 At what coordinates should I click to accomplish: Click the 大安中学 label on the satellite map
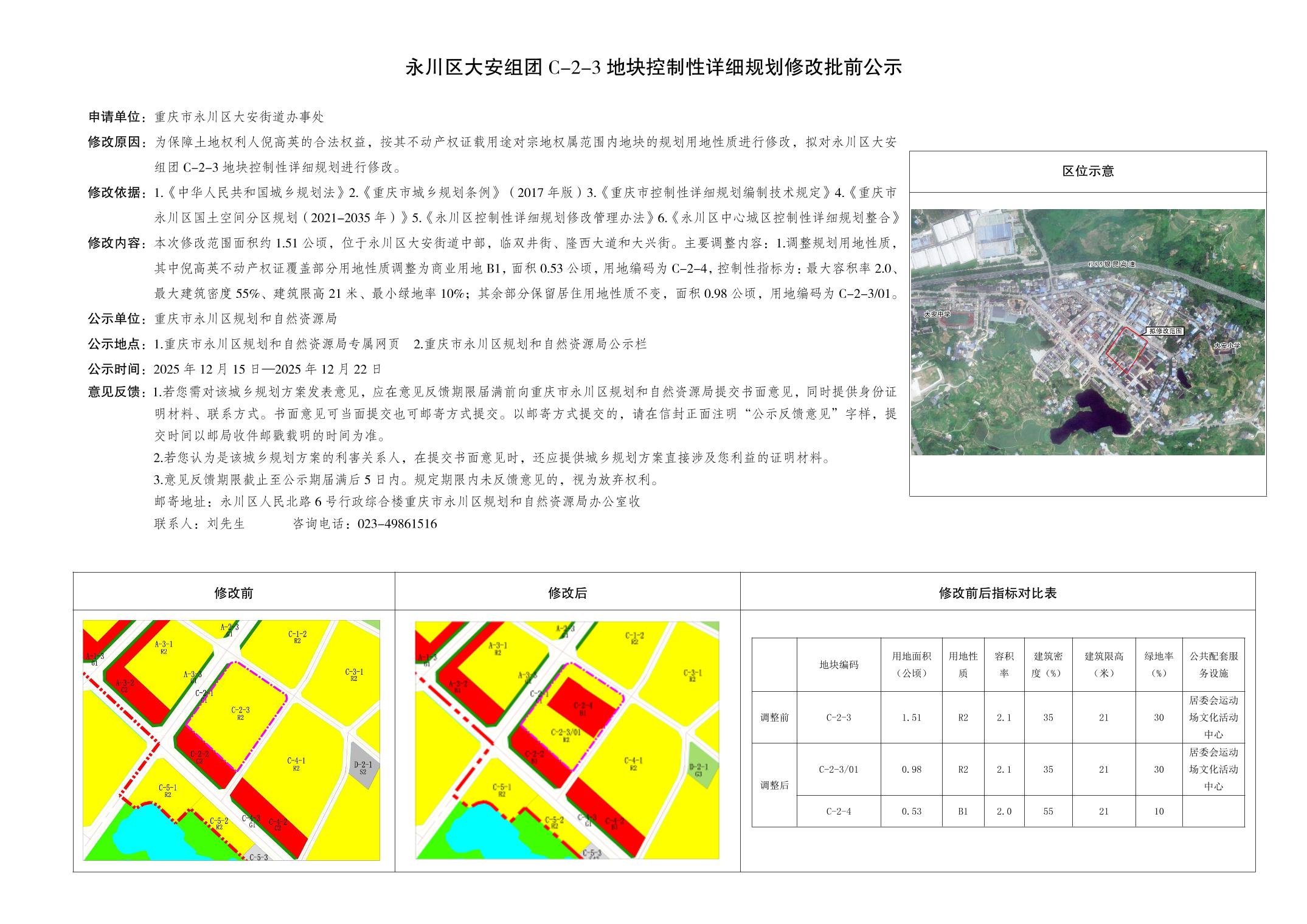(937, 315)
